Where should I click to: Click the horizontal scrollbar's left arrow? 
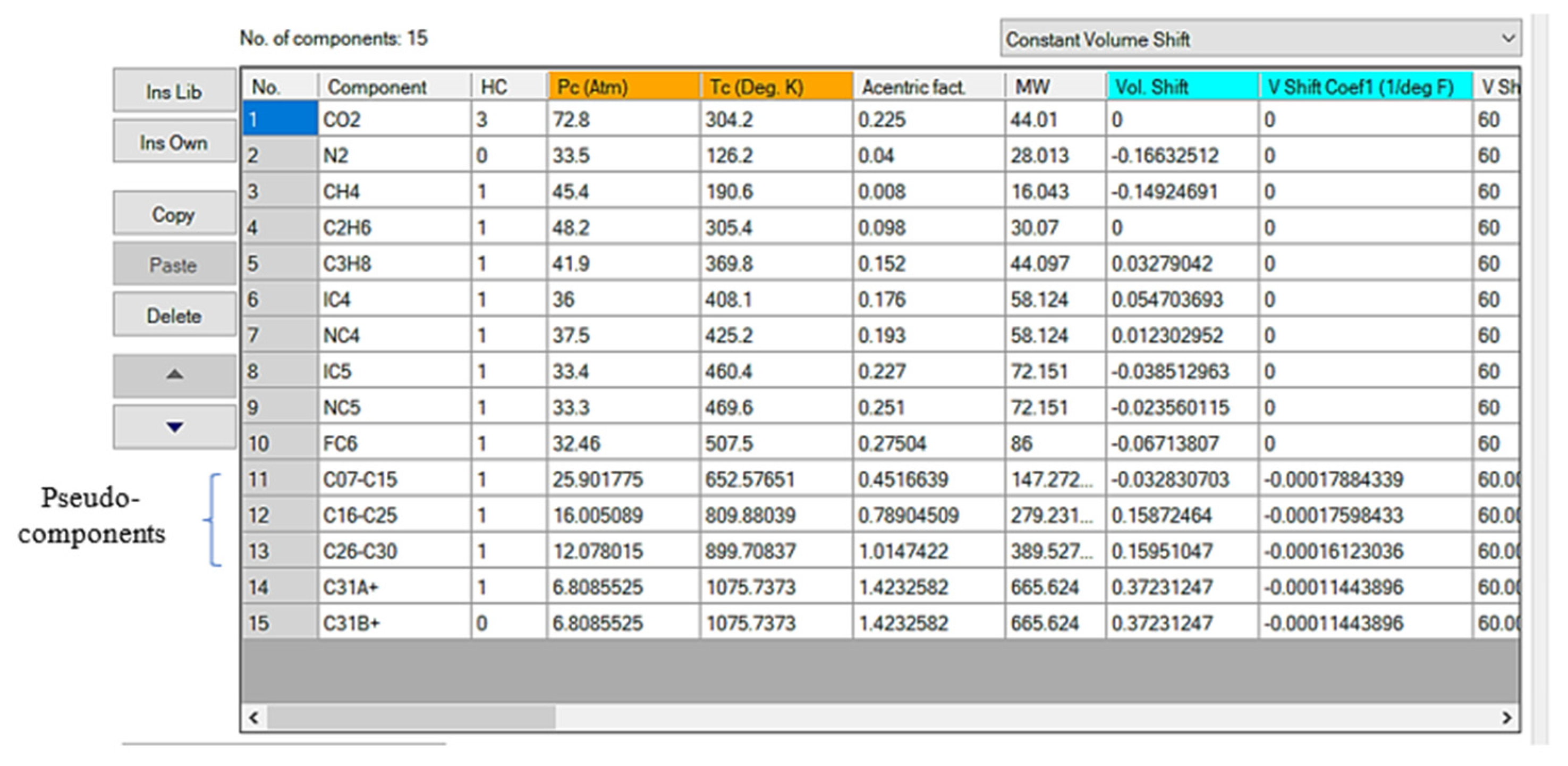(255, 717)
